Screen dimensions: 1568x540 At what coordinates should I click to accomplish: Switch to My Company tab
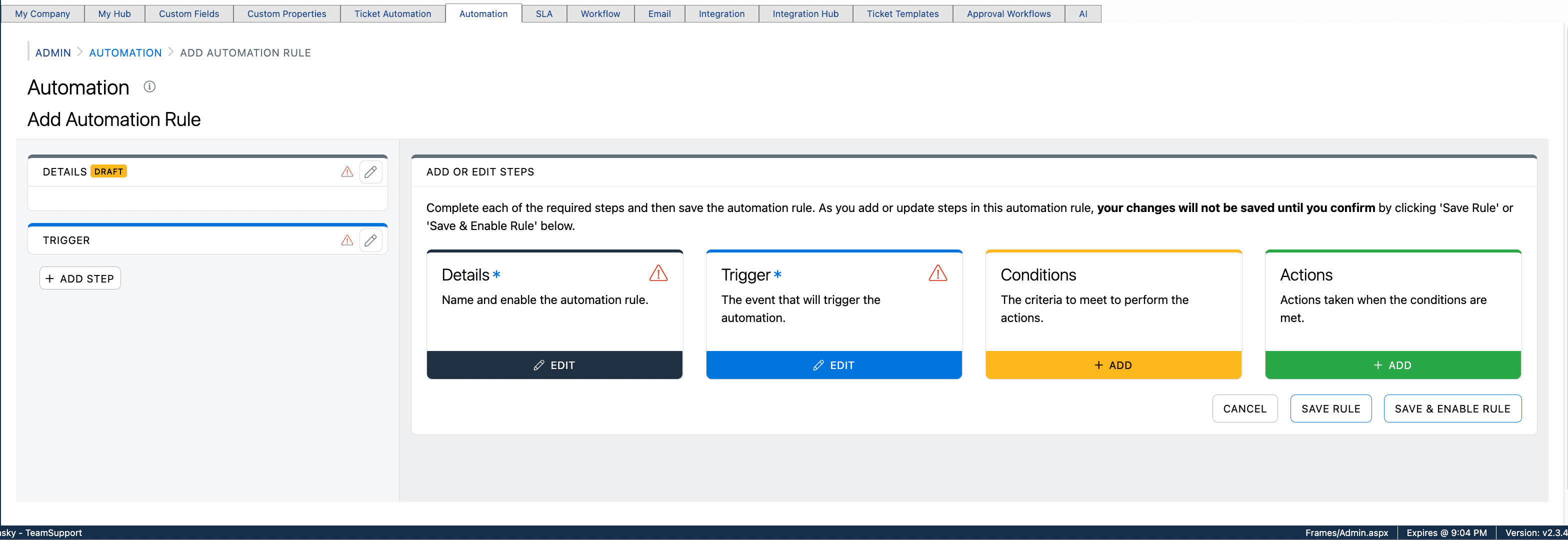(x=42, y=13)
